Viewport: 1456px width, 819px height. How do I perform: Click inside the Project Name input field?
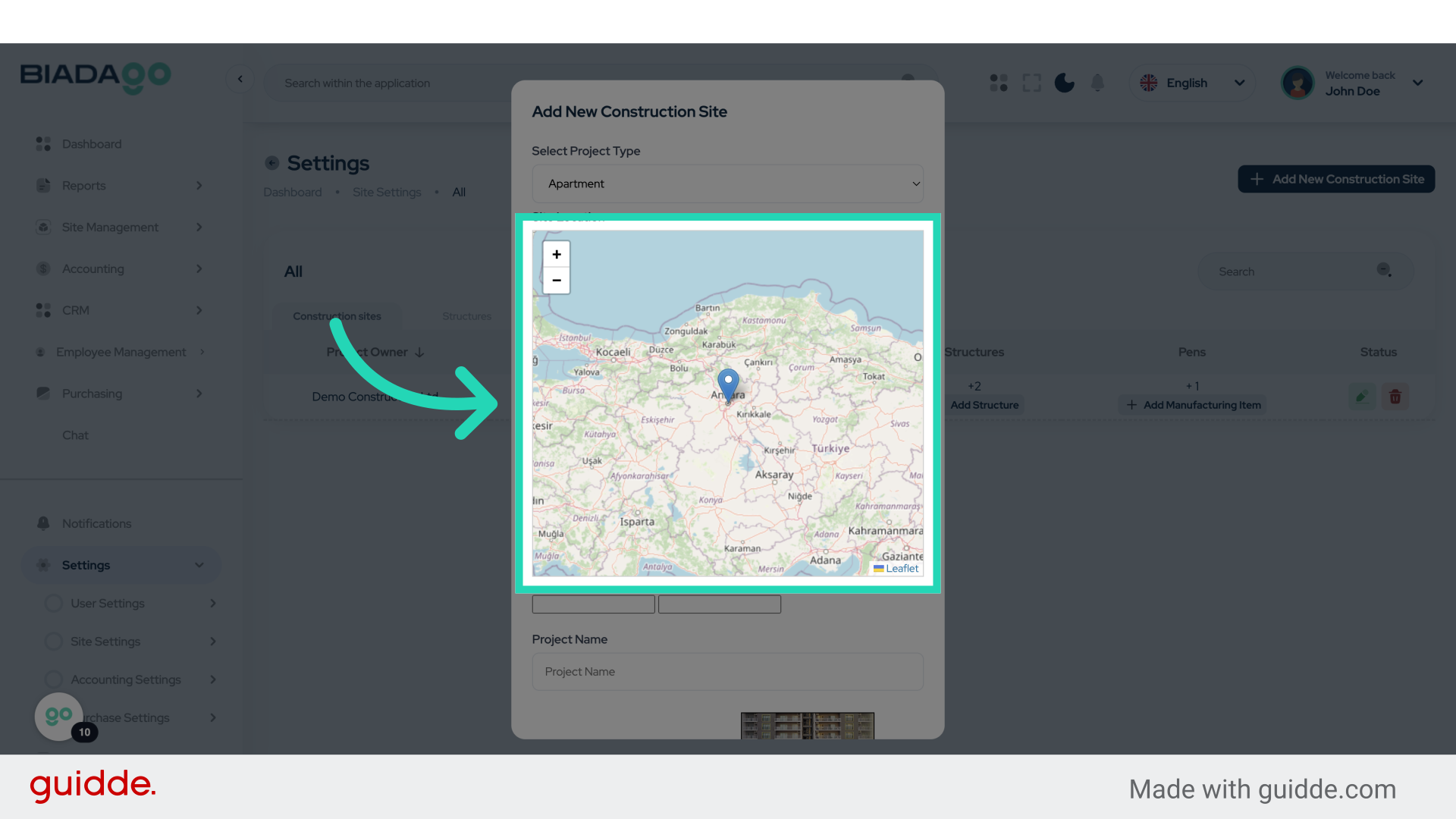[727, 671]
